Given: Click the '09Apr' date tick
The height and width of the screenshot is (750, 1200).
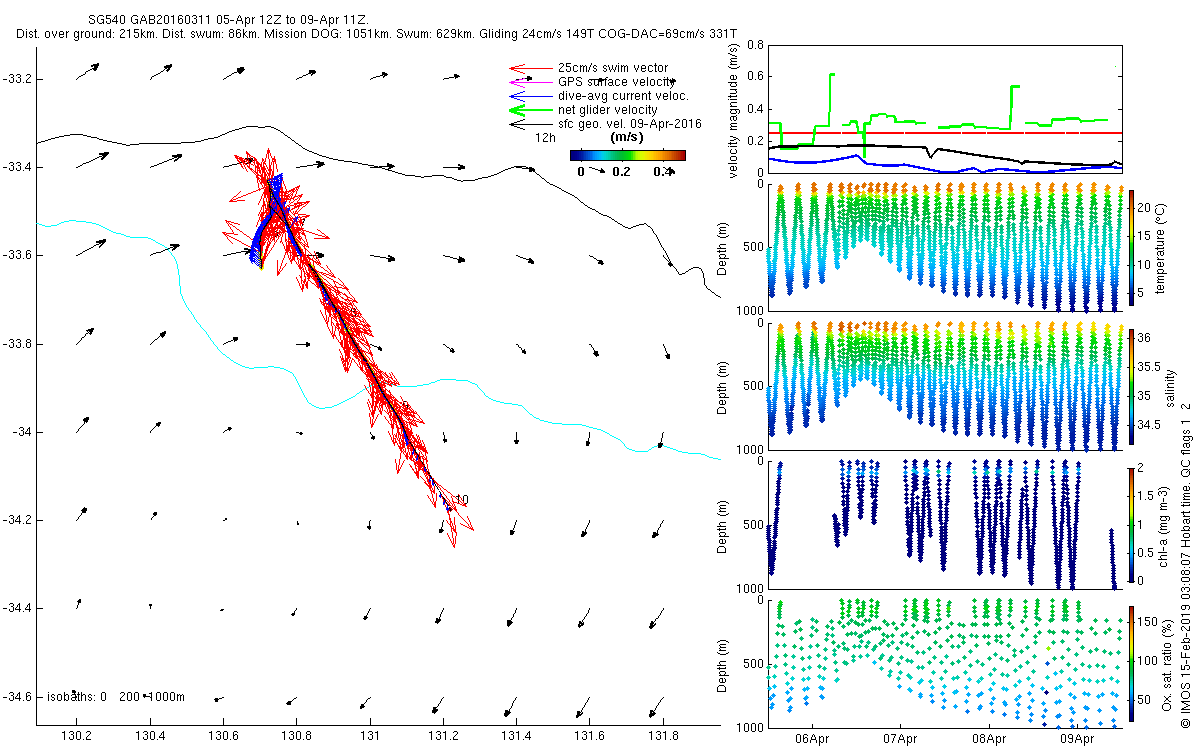Looking at the screenshot, I should [1077, 739].
